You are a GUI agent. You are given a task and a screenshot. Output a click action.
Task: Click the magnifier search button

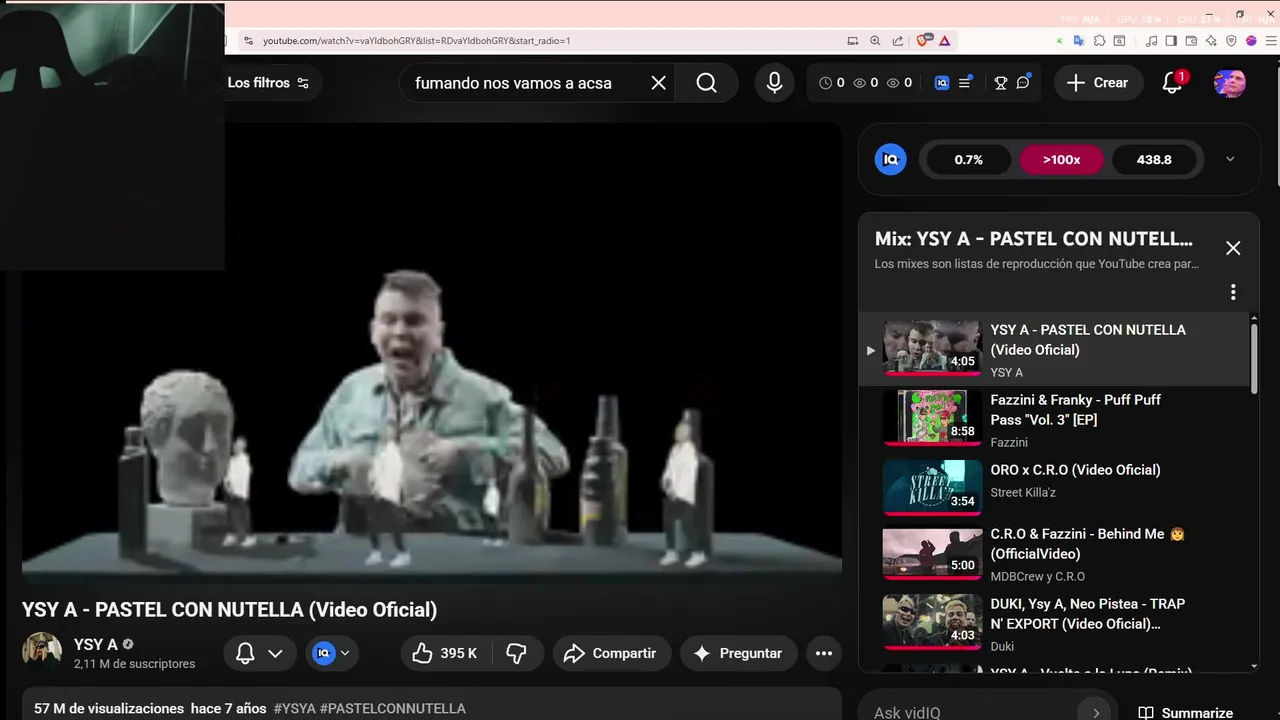click(x=707, y=83)
